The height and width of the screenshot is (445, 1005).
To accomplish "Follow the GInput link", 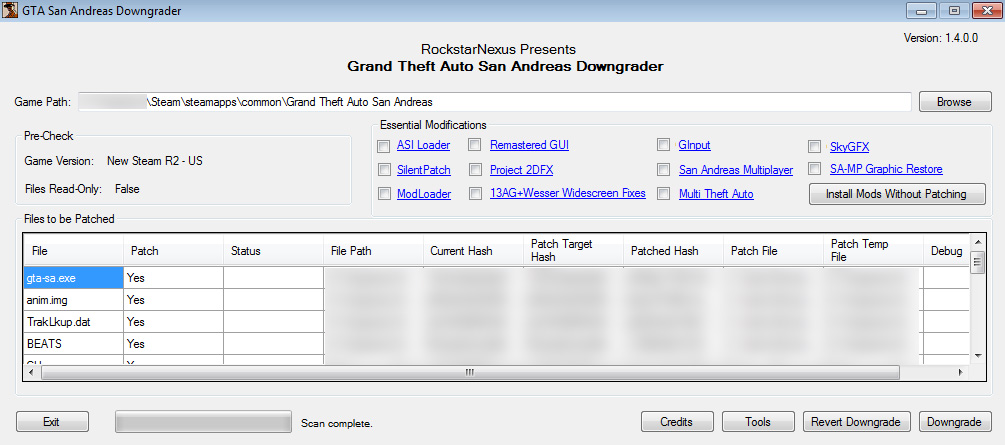I will click(x=694, y=145).
